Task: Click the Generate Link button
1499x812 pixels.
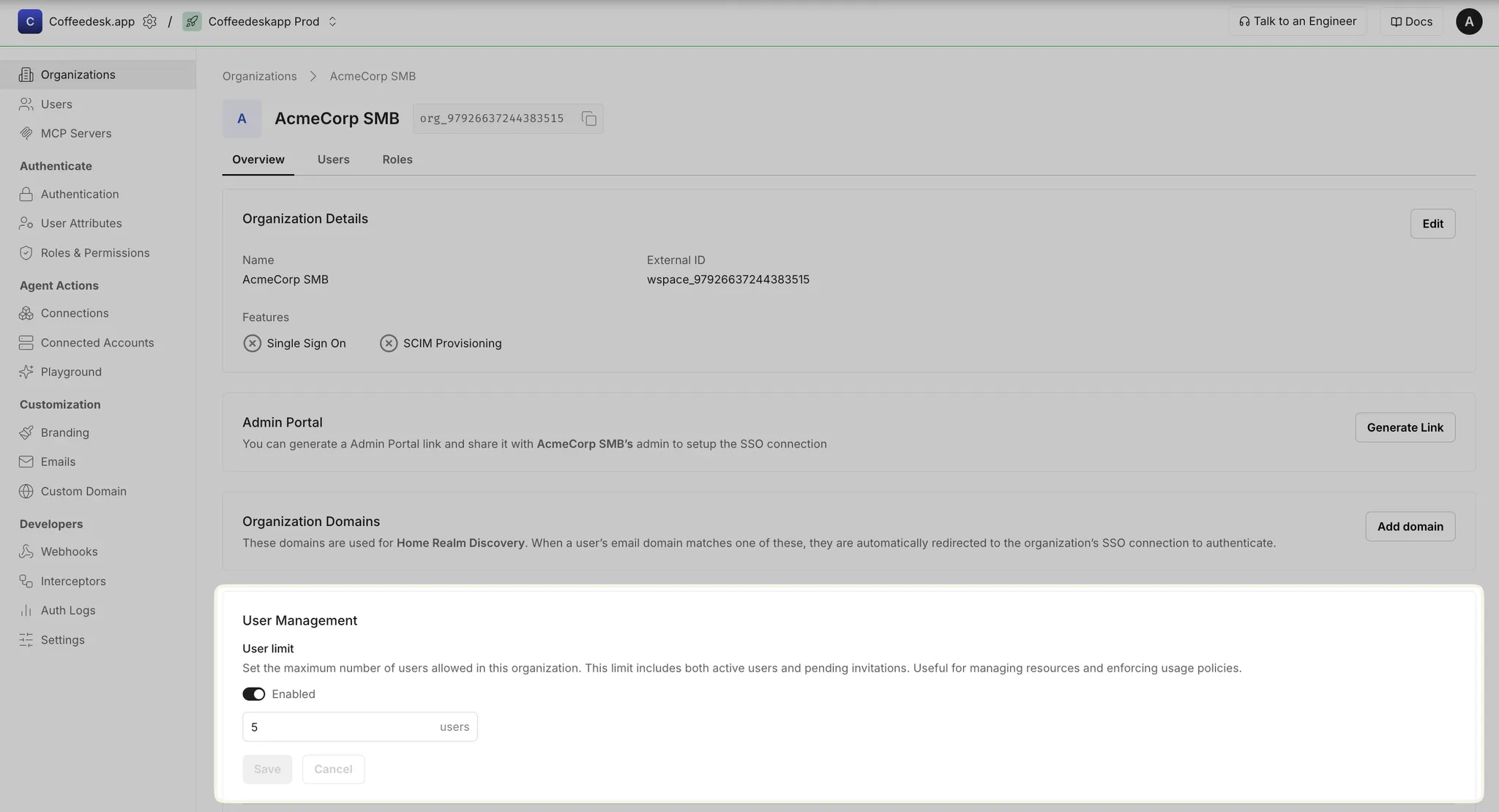Action: click(1404, 427)
